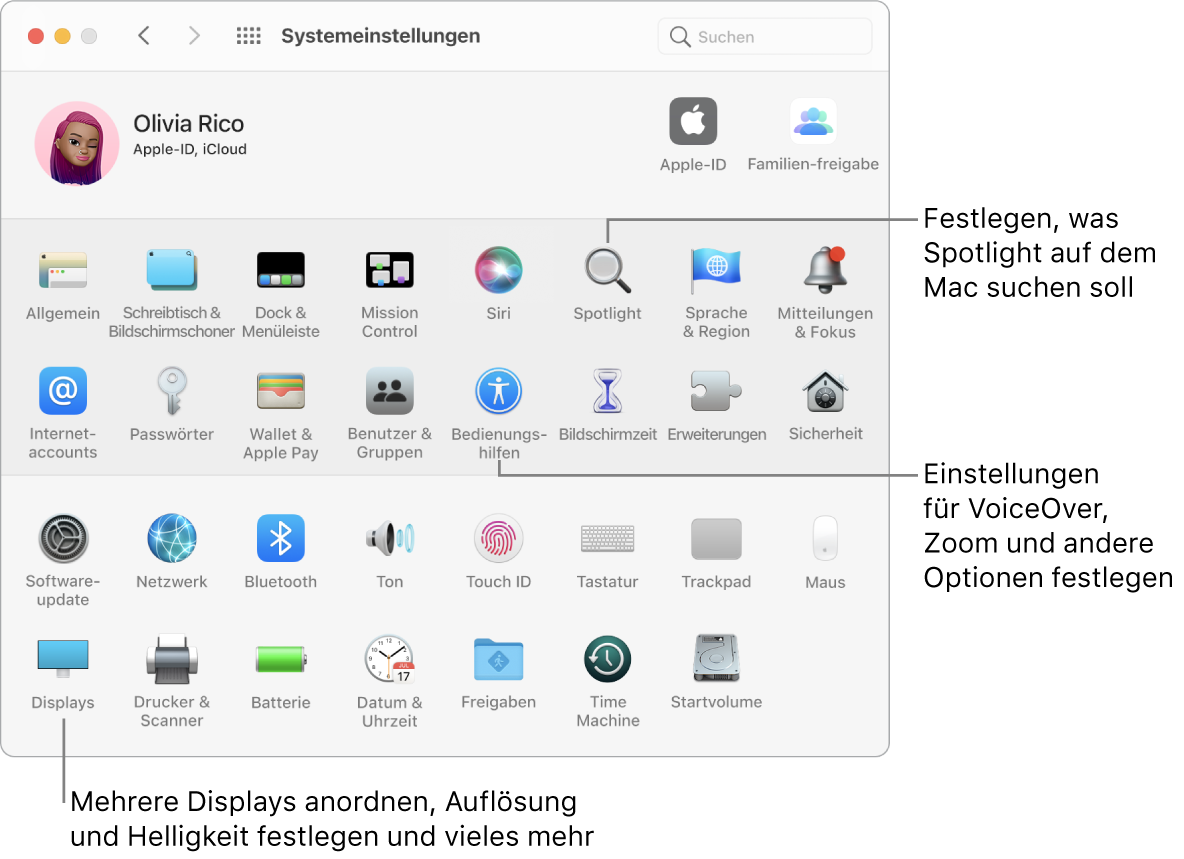Select Passwörter preferences

pos(171,391)
